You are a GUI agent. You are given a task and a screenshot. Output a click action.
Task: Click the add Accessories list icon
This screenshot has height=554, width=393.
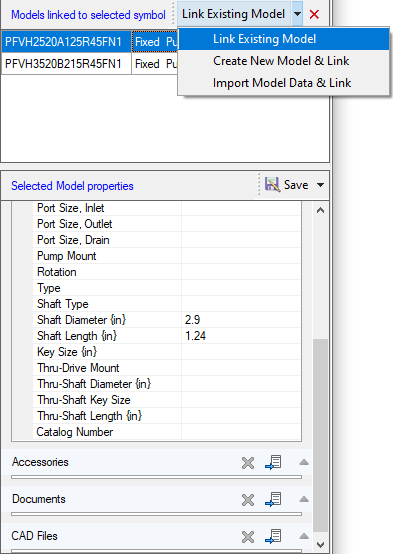tap(273, 462)
